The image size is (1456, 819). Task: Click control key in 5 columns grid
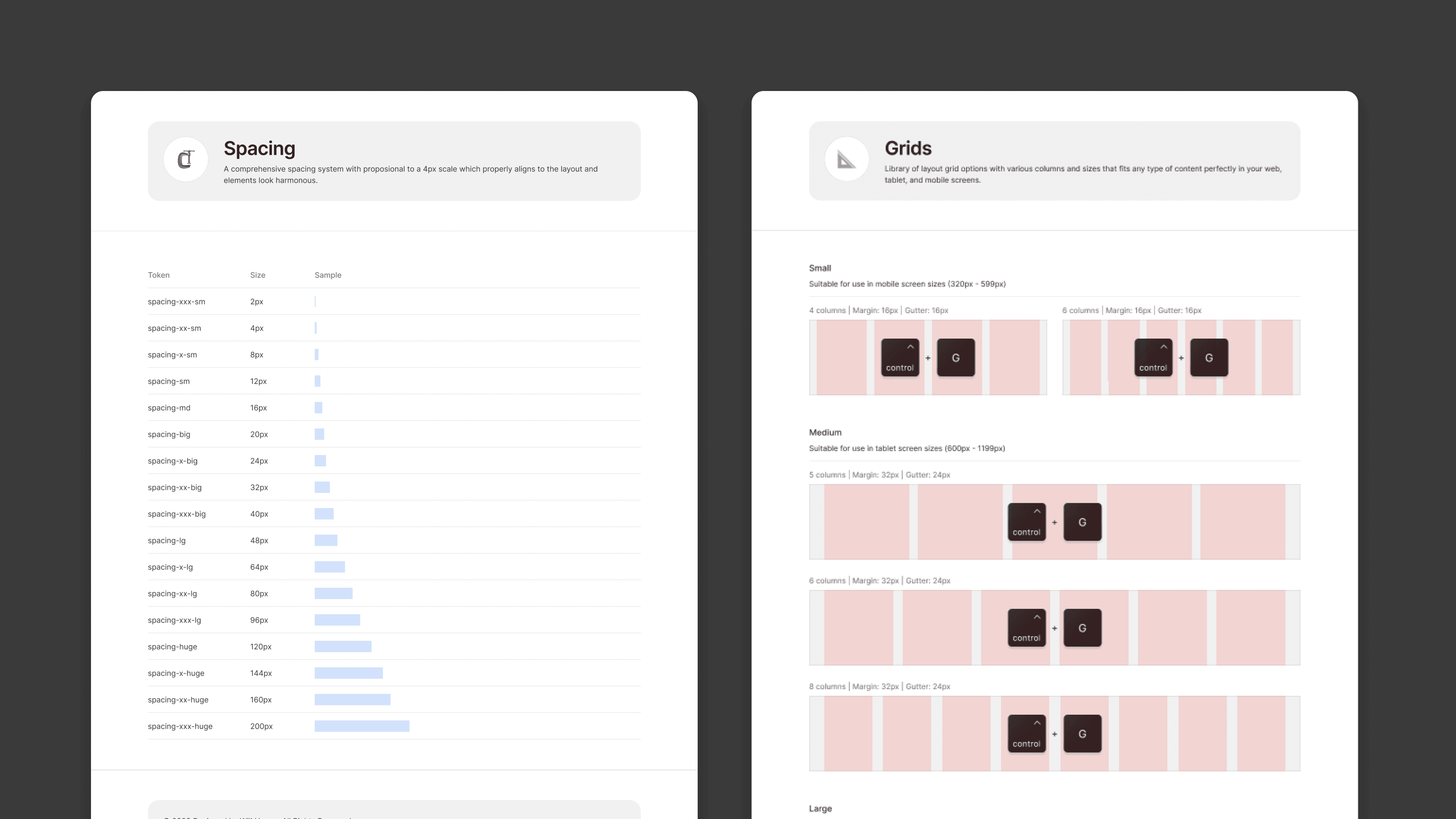(x=1026, y=522)
